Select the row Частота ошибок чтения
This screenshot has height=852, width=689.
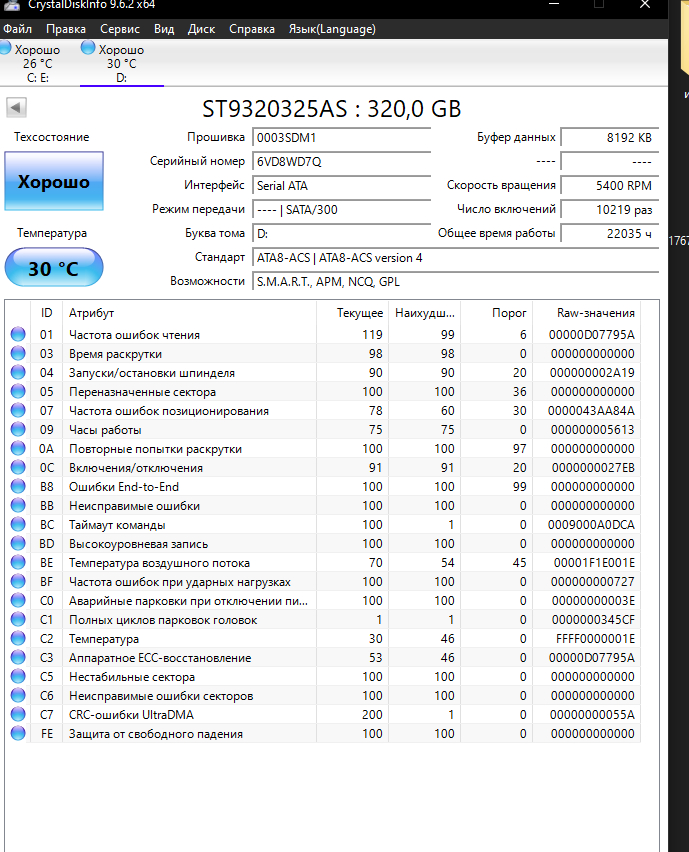tap(323, 334)
